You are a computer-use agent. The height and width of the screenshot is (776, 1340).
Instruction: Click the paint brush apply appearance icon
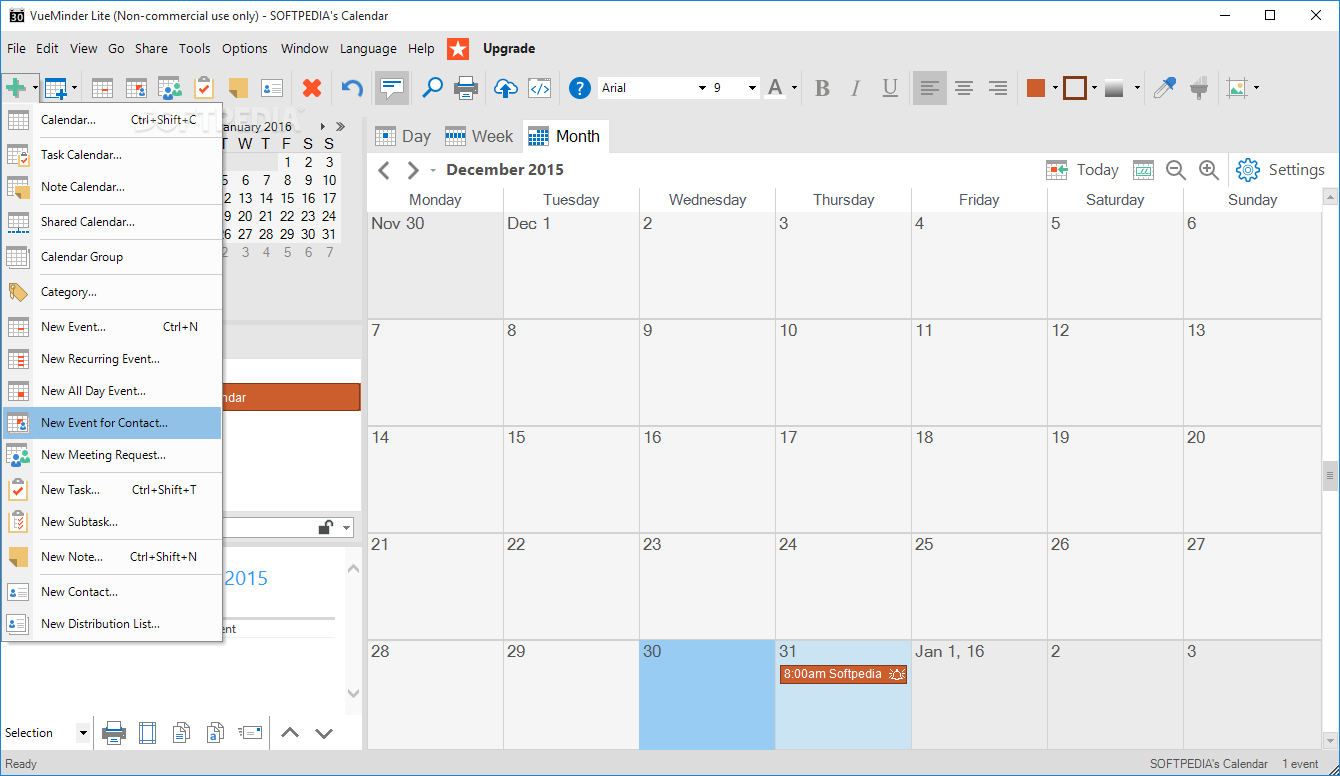[1199, 88]
